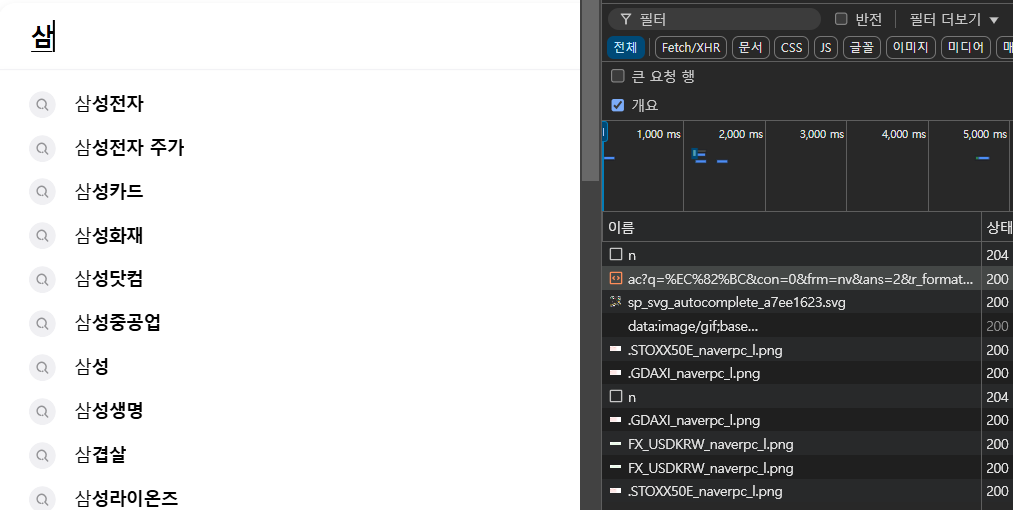
Task: Click the search icon beside 삼성전자 주가
Action: (42, 148)
